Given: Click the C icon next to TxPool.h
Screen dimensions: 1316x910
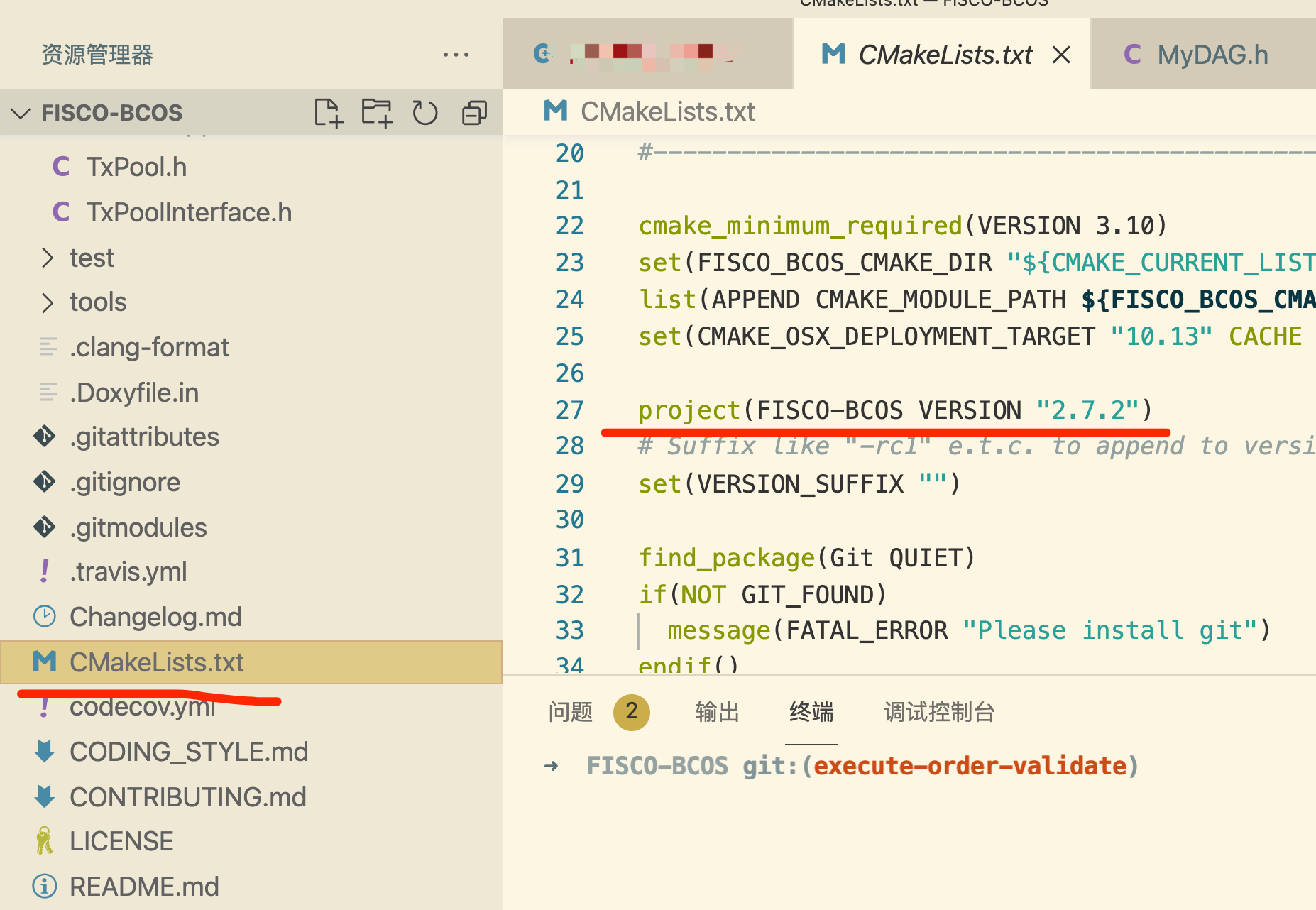Looking at the screenshot, I should point(61,167).
